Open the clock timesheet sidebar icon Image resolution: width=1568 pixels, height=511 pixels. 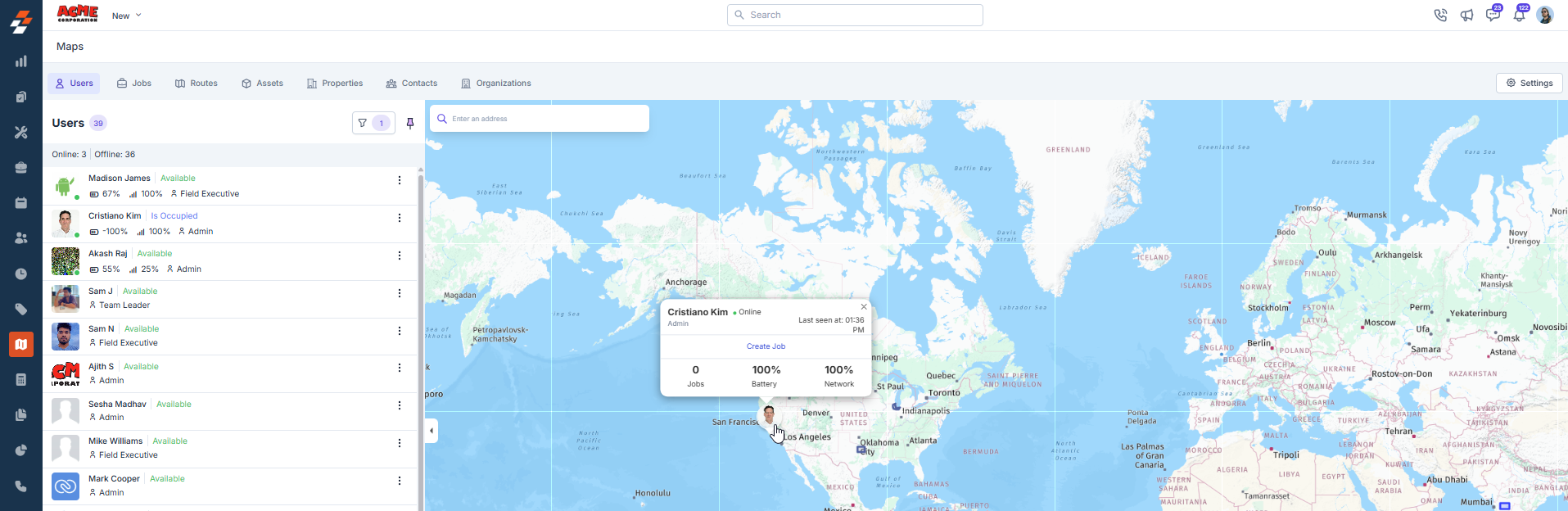pyautogui.click(x=21, y=274)
